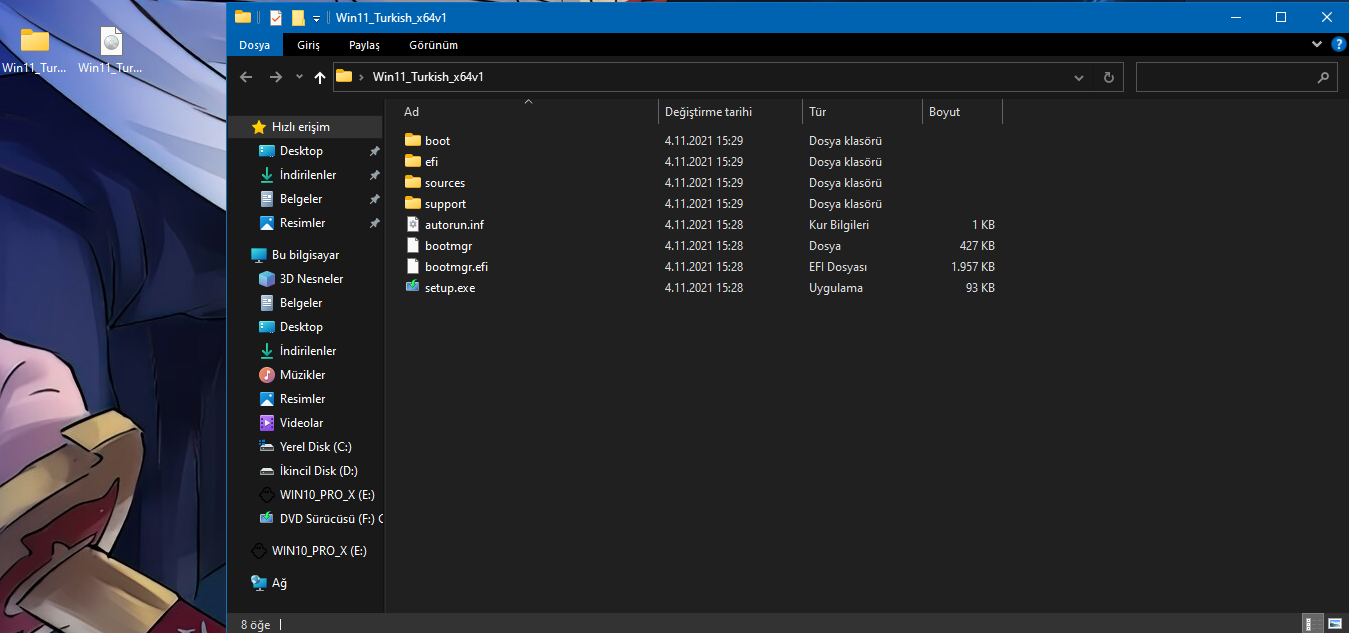Open the Explorer help question mark icon
The height and width of the screenshot is (633, 1349).
click(x=1339, y=45)
